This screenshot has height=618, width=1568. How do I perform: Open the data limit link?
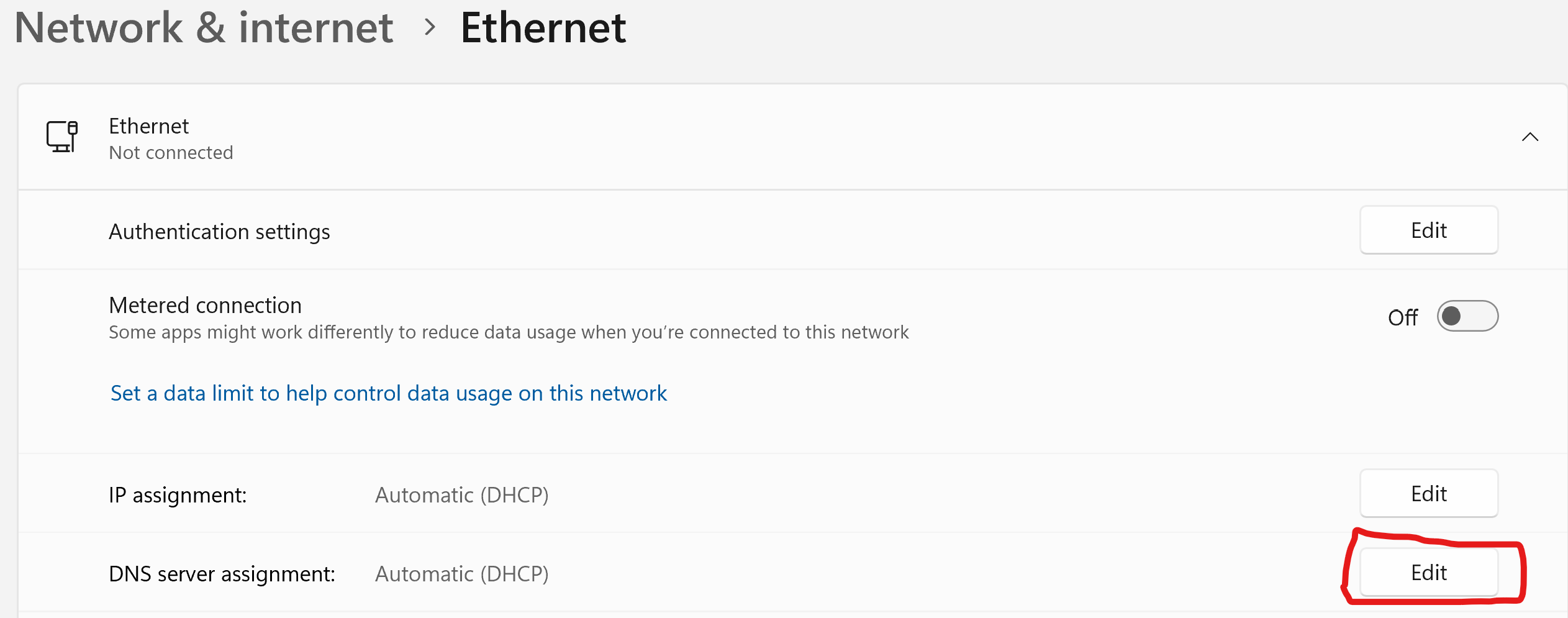click(388, 393)
